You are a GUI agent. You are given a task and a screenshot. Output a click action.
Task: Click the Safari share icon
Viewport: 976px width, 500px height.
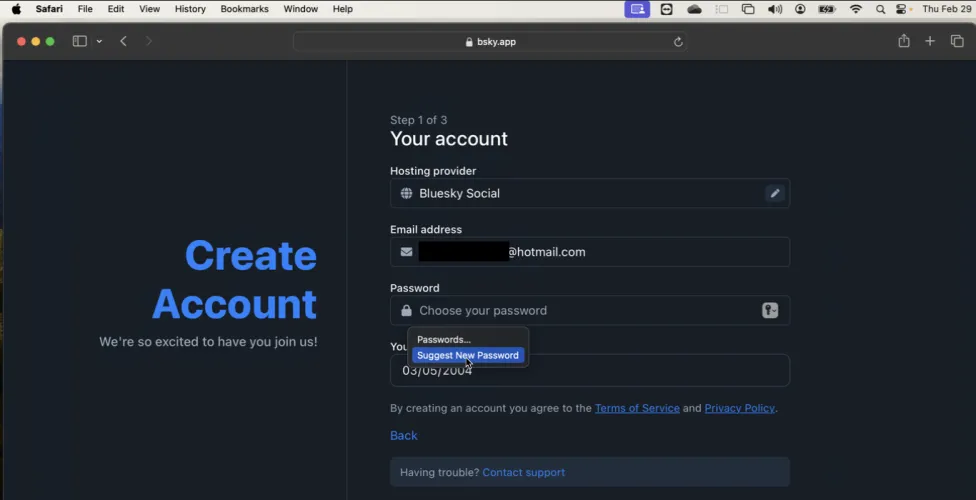click(x=904, y=41)
